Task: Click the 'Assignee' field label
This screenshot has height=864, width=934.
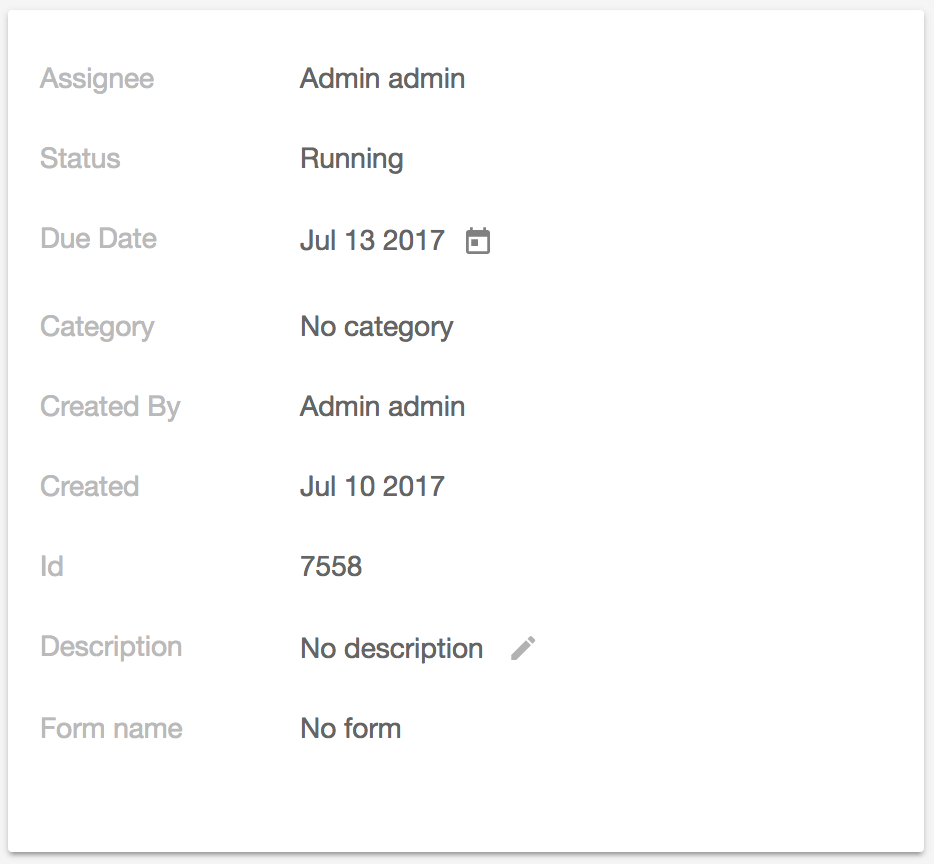Action: (97, 79)
